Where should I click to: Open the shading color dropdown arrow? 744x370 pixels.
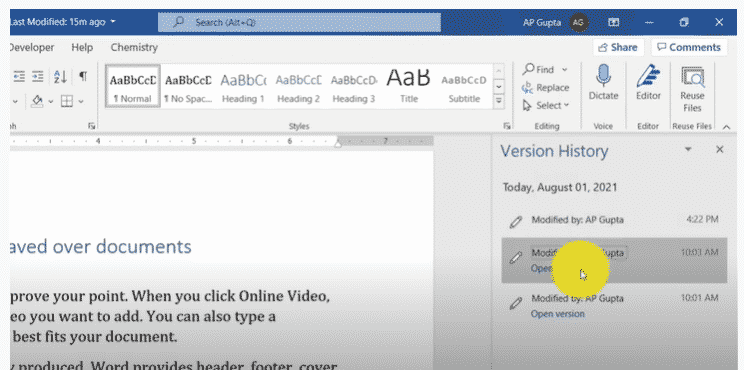[50, 101]
